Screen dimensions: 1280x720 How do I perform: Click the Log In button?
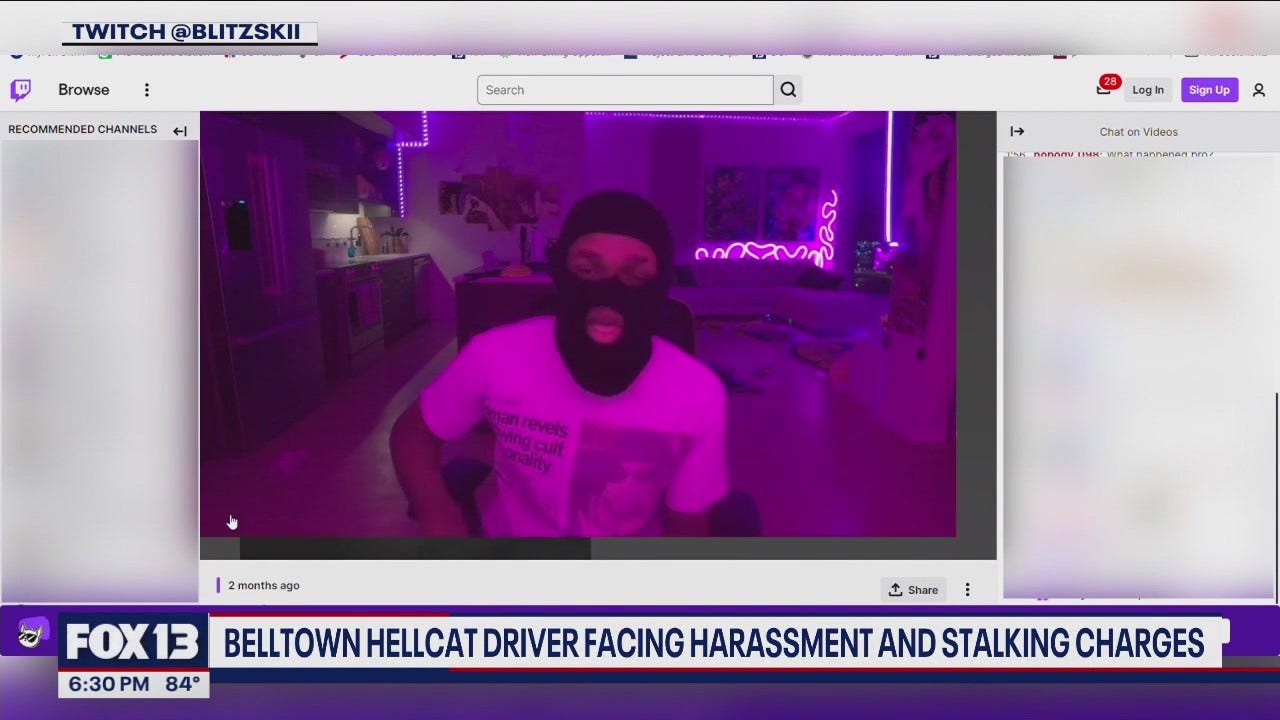tap(1148, 89)
